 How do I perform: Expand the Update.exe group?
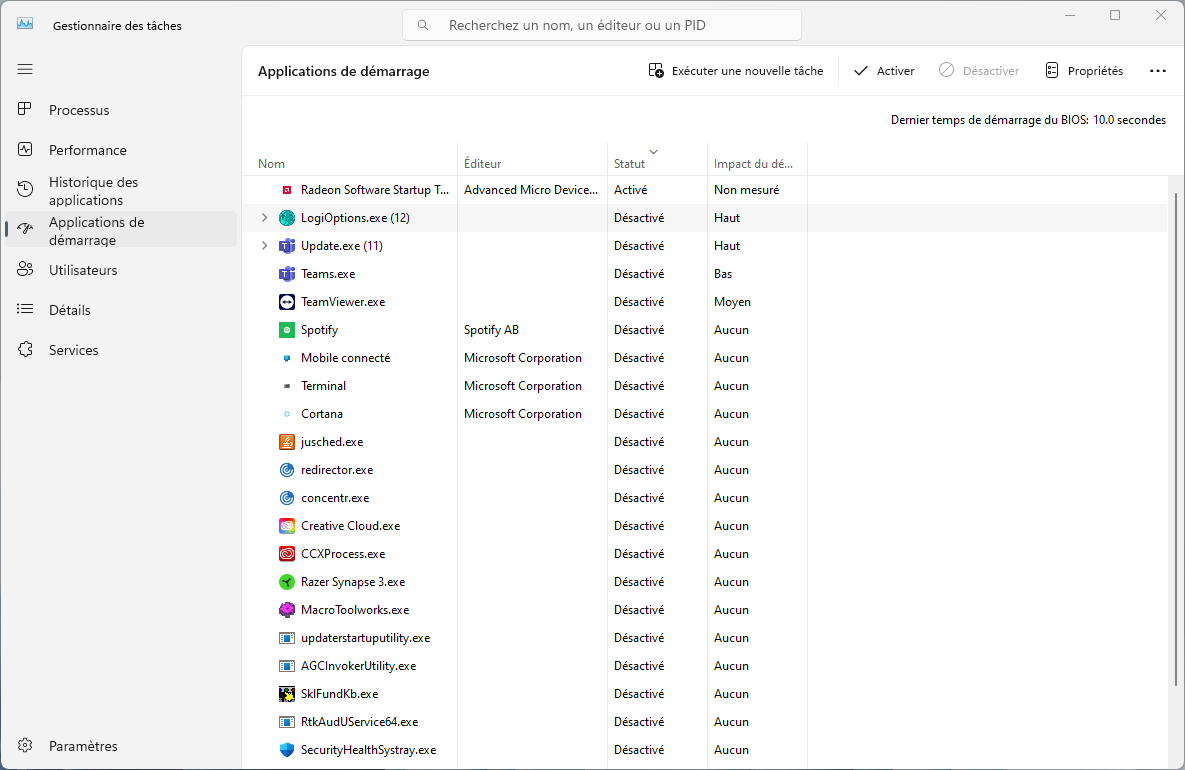tap(264, 246)
